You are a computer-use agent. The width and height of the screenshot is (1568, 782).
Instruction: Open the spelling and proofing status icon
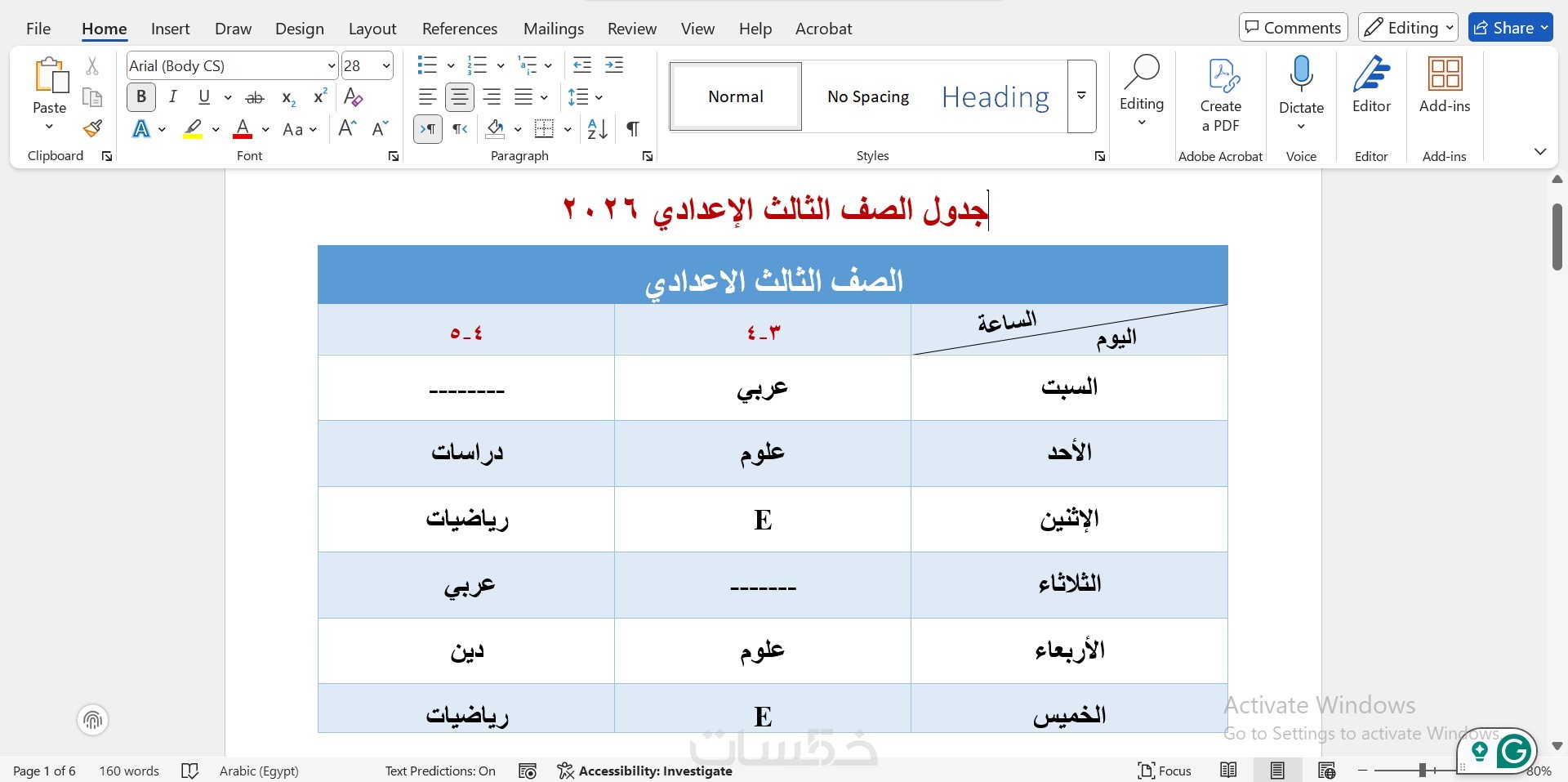pyautogui.click(x=189, y=771)
